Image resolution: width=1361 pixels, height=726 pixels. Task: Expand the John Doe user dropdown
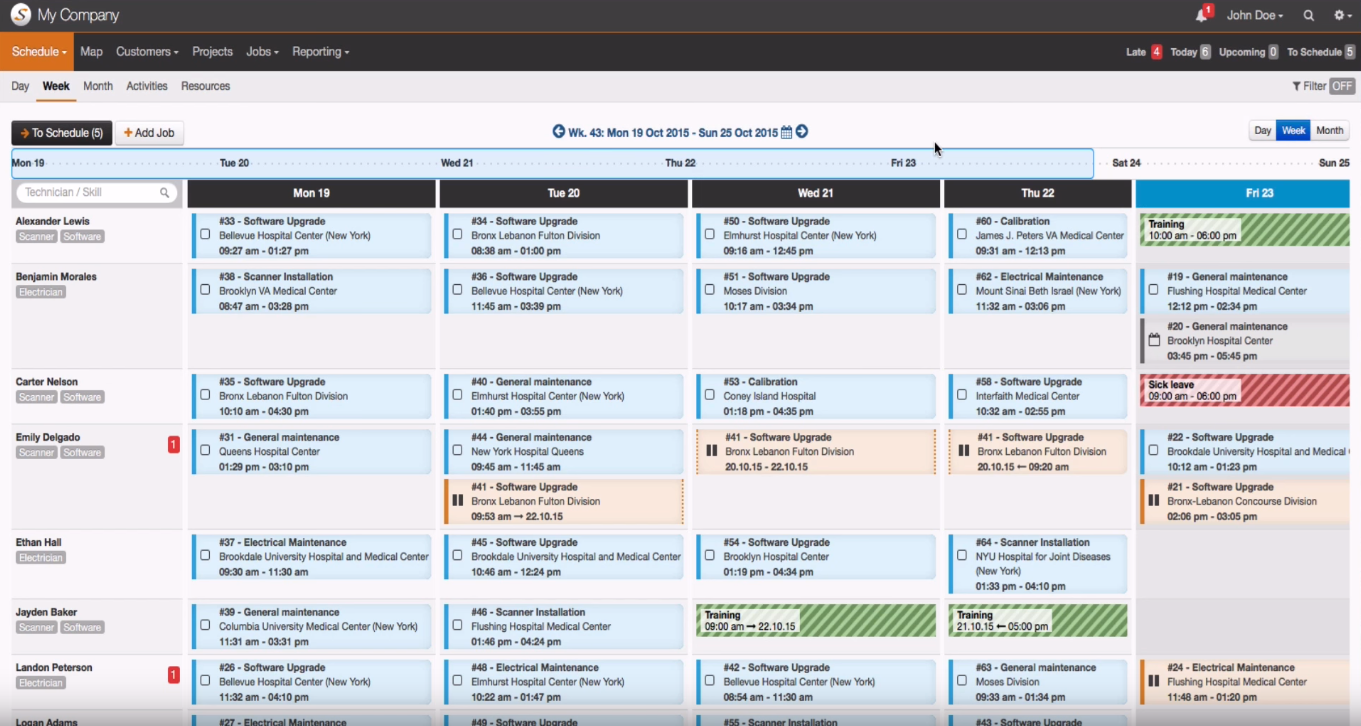(x=1254, y=15)
